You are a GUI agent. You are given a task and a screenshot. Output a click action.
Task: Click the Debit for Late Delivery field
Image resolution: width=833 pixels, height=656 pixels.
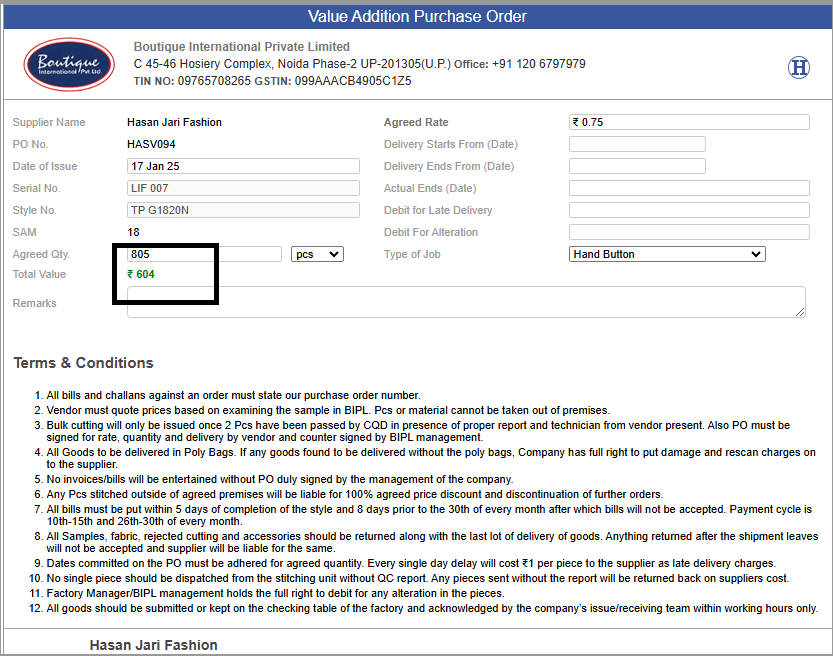[x=689, y=210]
